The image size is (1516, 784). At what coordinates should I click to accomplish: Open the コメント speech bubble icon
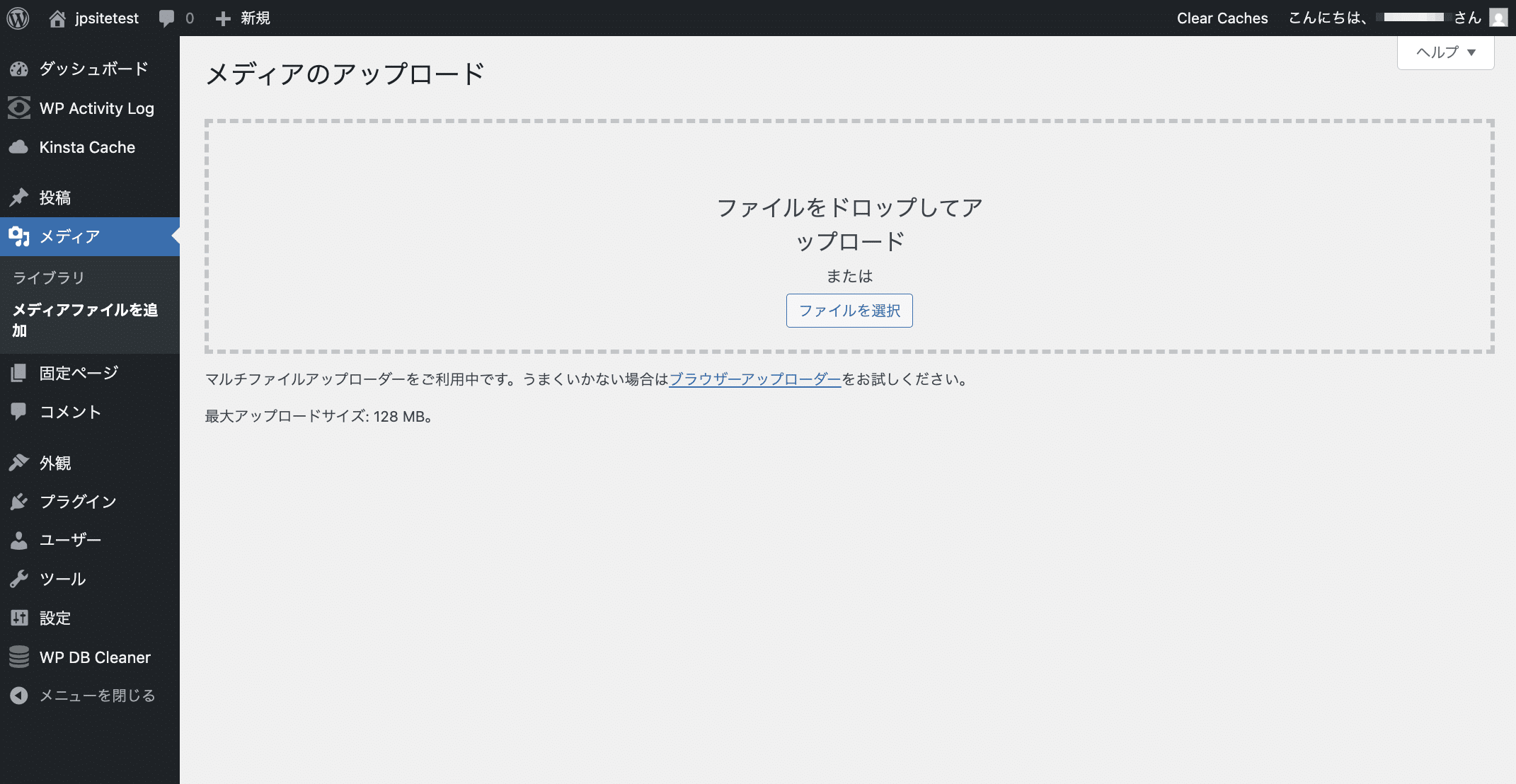coord(19,412)
